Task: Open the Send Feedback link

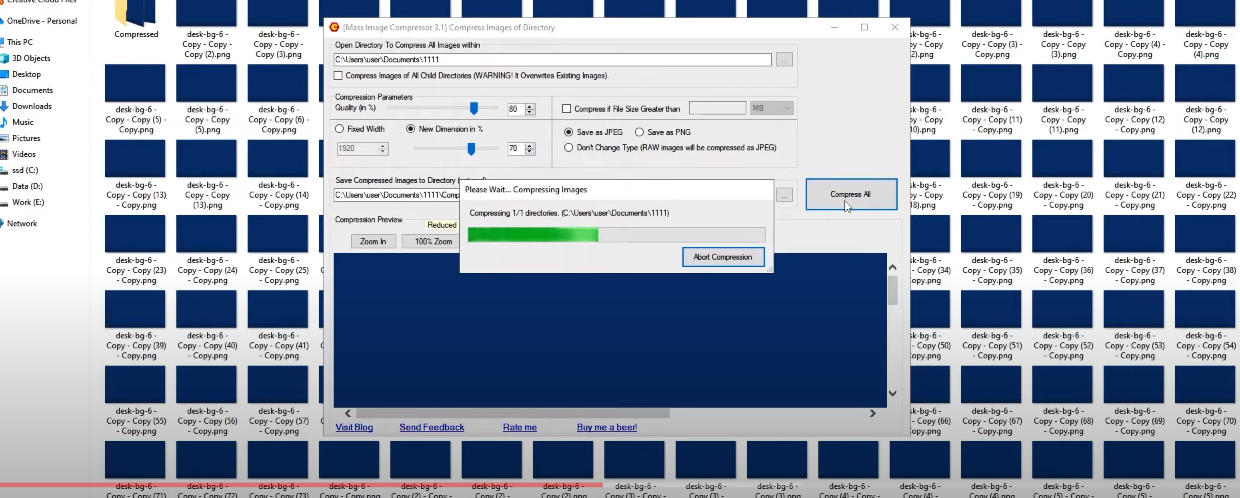Action: 432,427
